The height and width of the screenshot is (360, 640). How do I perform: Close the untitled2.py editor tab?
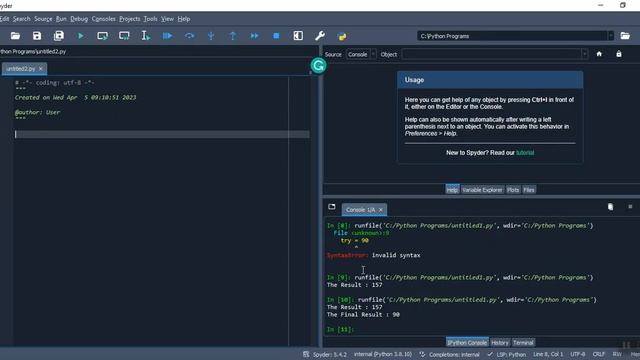point(41,69)
